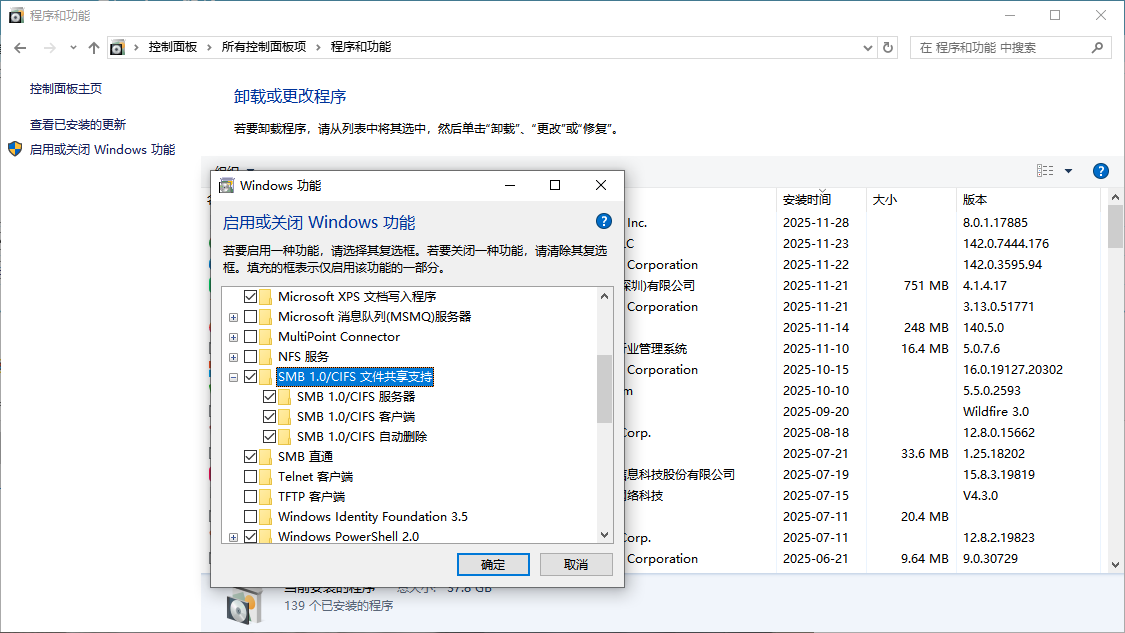Click the refresh button next to address bar

click(888, 47)
